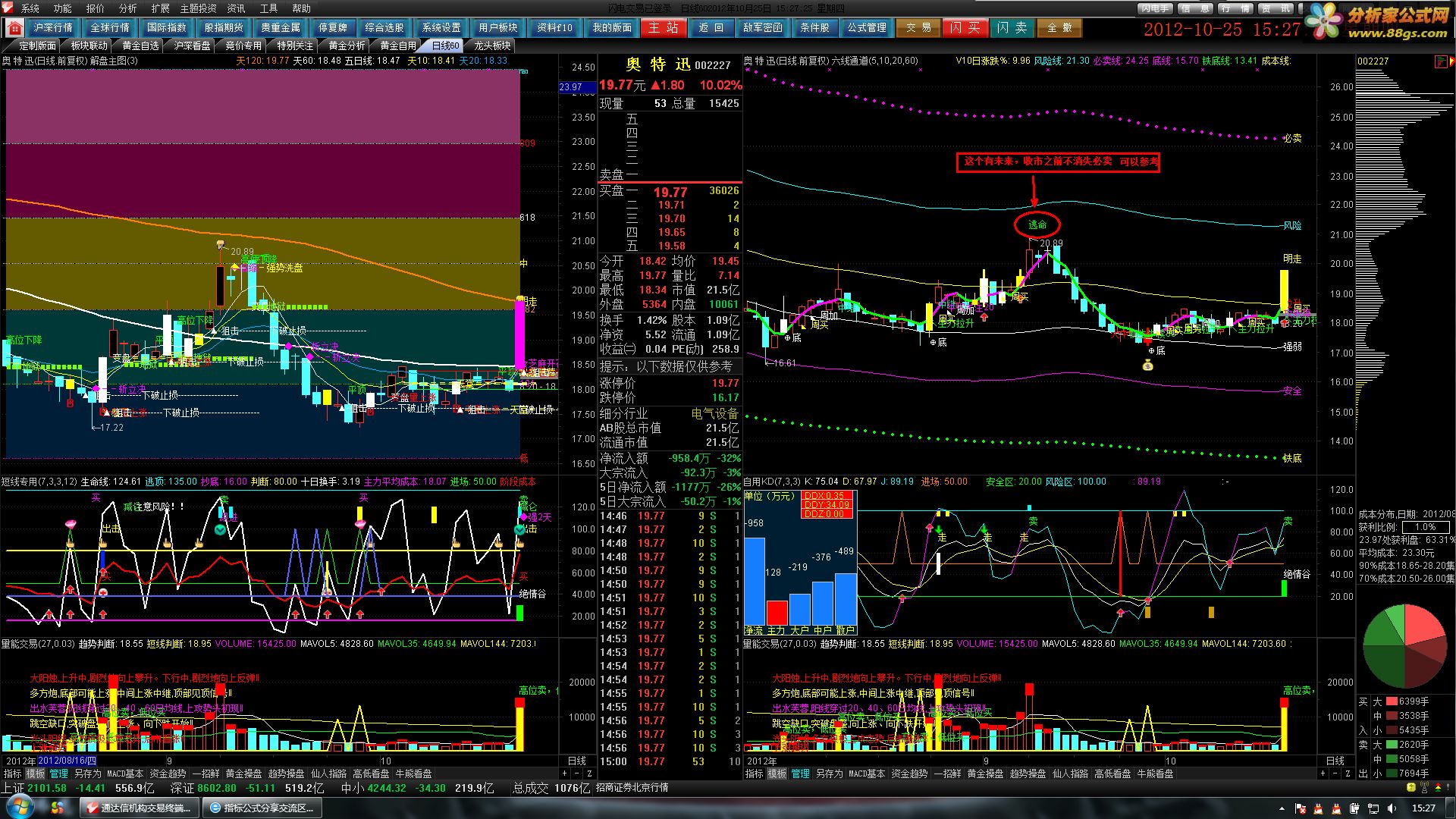Click right chart Z icon
Viewport: 1456px width, 819px height.
pos(1348,773)
